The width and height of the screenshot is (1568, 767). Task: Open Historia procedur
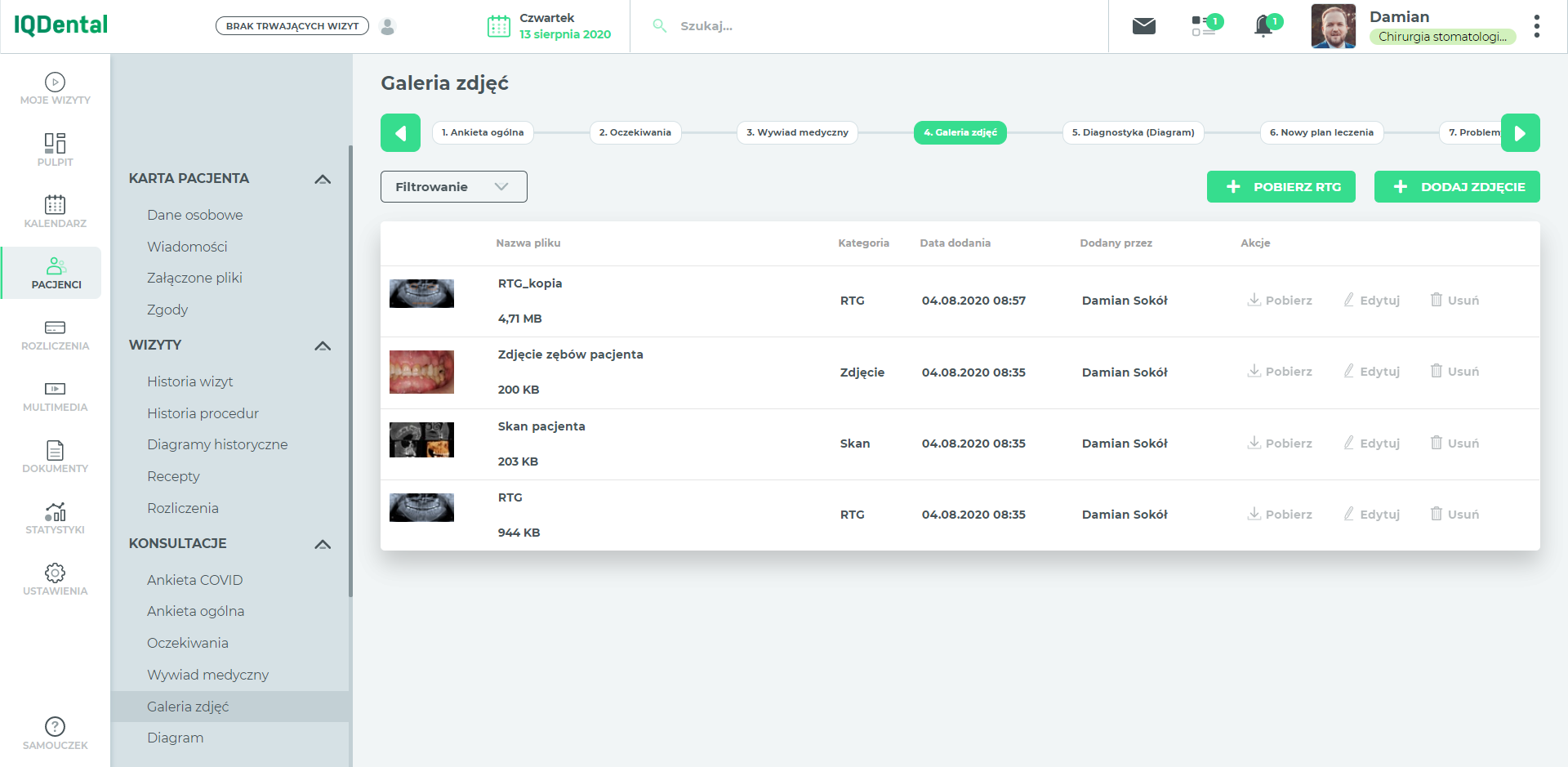pos(203,413)
